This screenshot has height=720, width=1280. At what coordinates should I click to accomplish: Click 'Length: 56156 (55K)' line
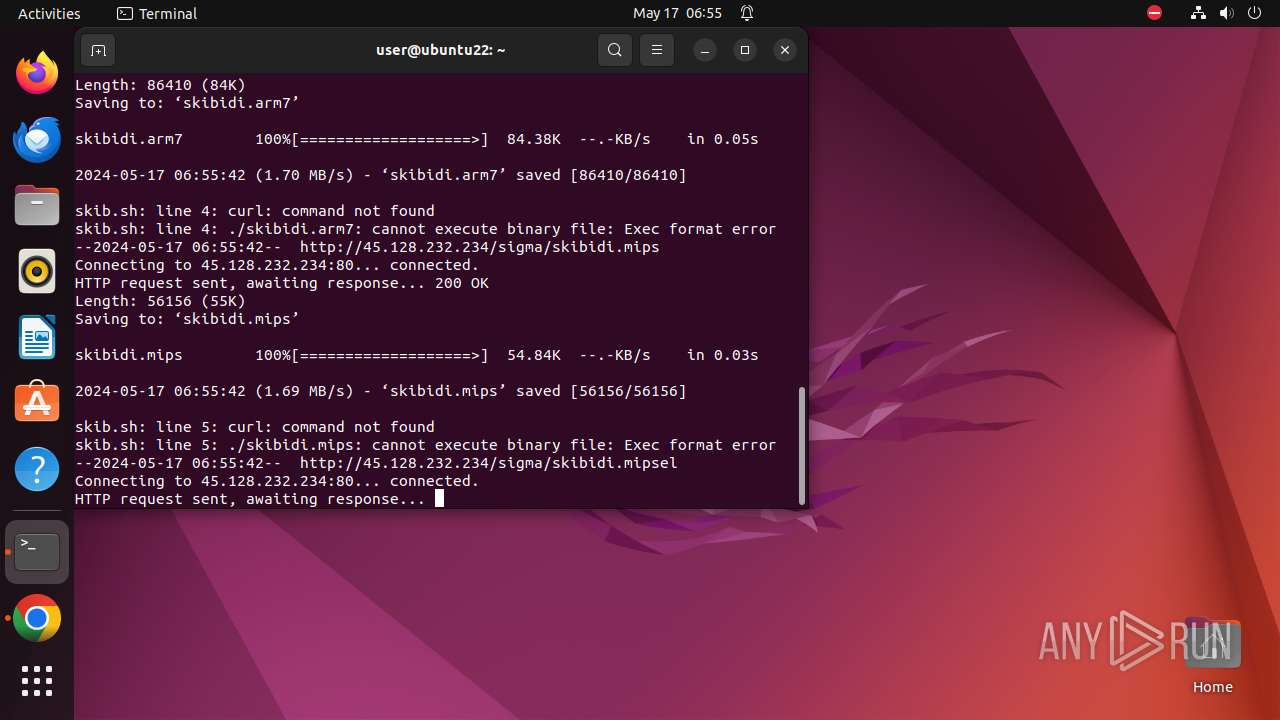pyautogui.click(x=160, y=301)
